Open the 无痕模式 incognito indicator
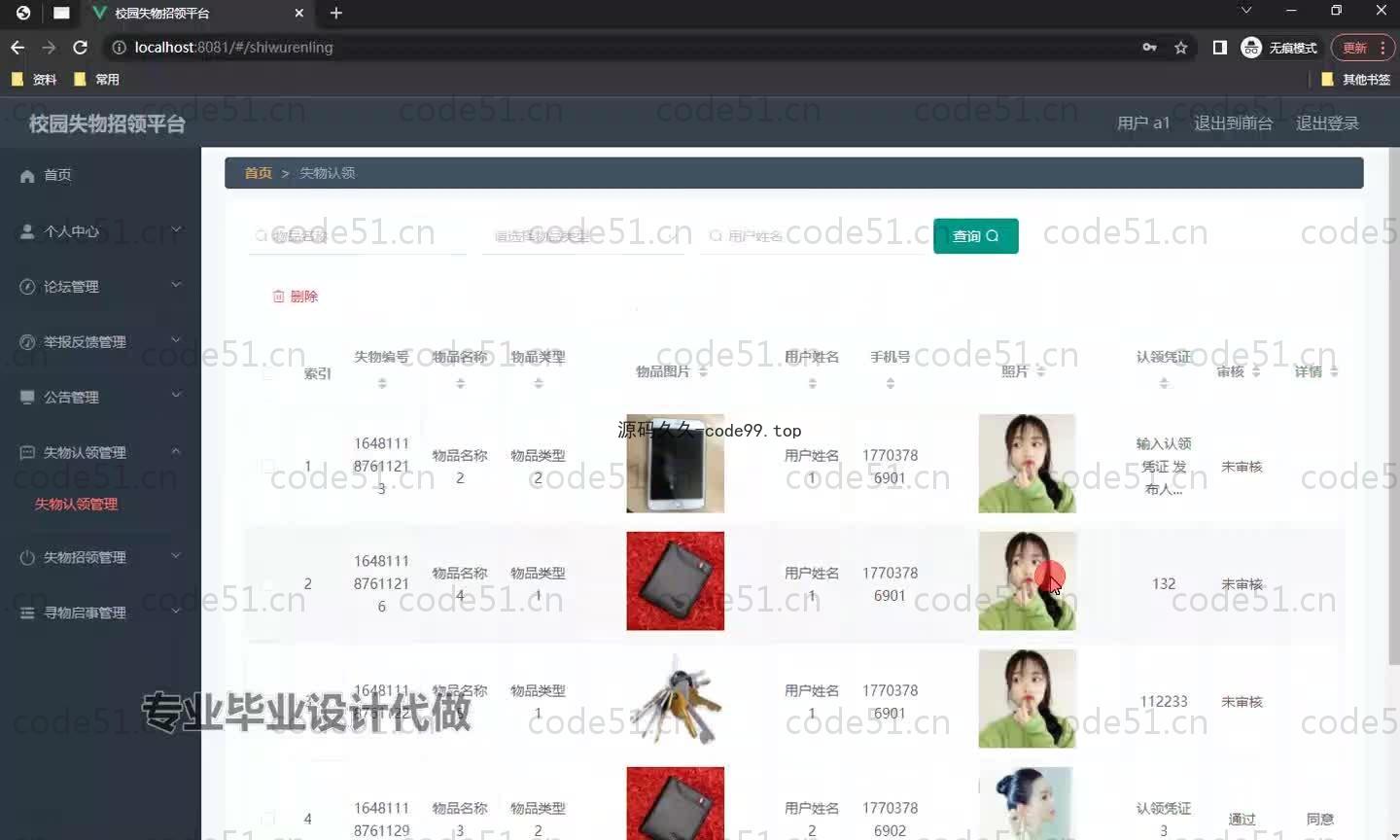1400x840 pixels. [x=1279, y=48]
